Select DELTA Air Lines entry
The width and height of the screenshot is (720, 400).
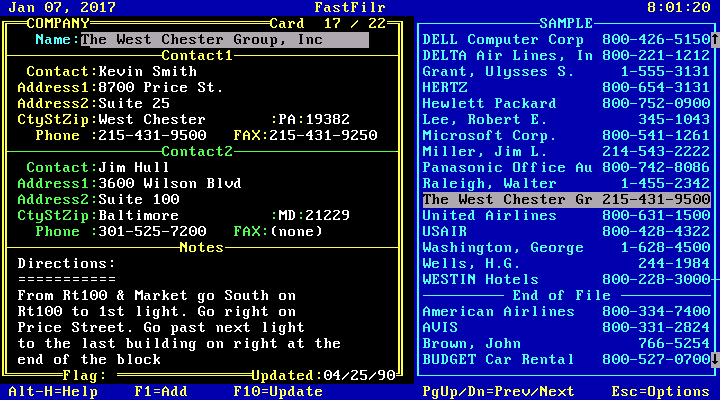point(566,56)
